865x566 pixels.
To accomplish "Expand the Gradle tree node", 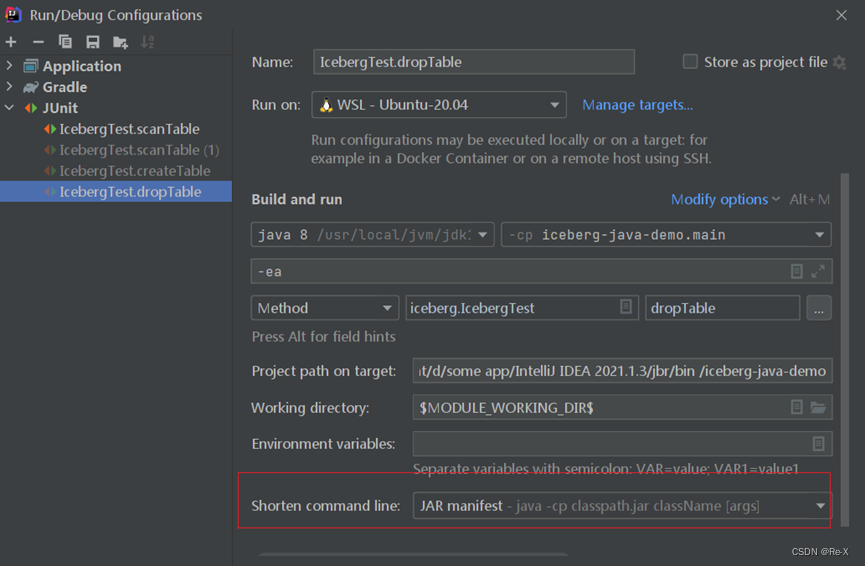I will [x=9, y=87].
